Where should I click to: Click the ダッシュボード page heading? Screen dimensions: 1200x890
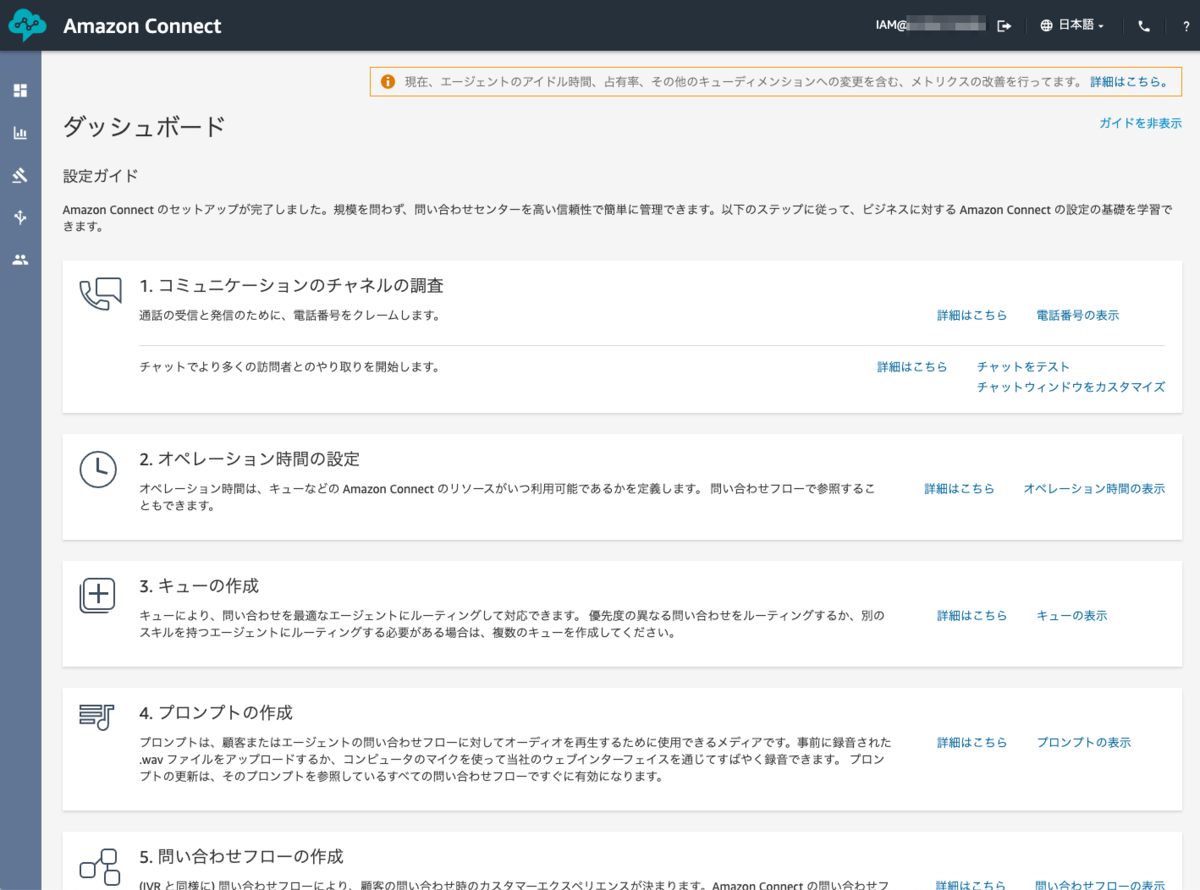(144, 127)
